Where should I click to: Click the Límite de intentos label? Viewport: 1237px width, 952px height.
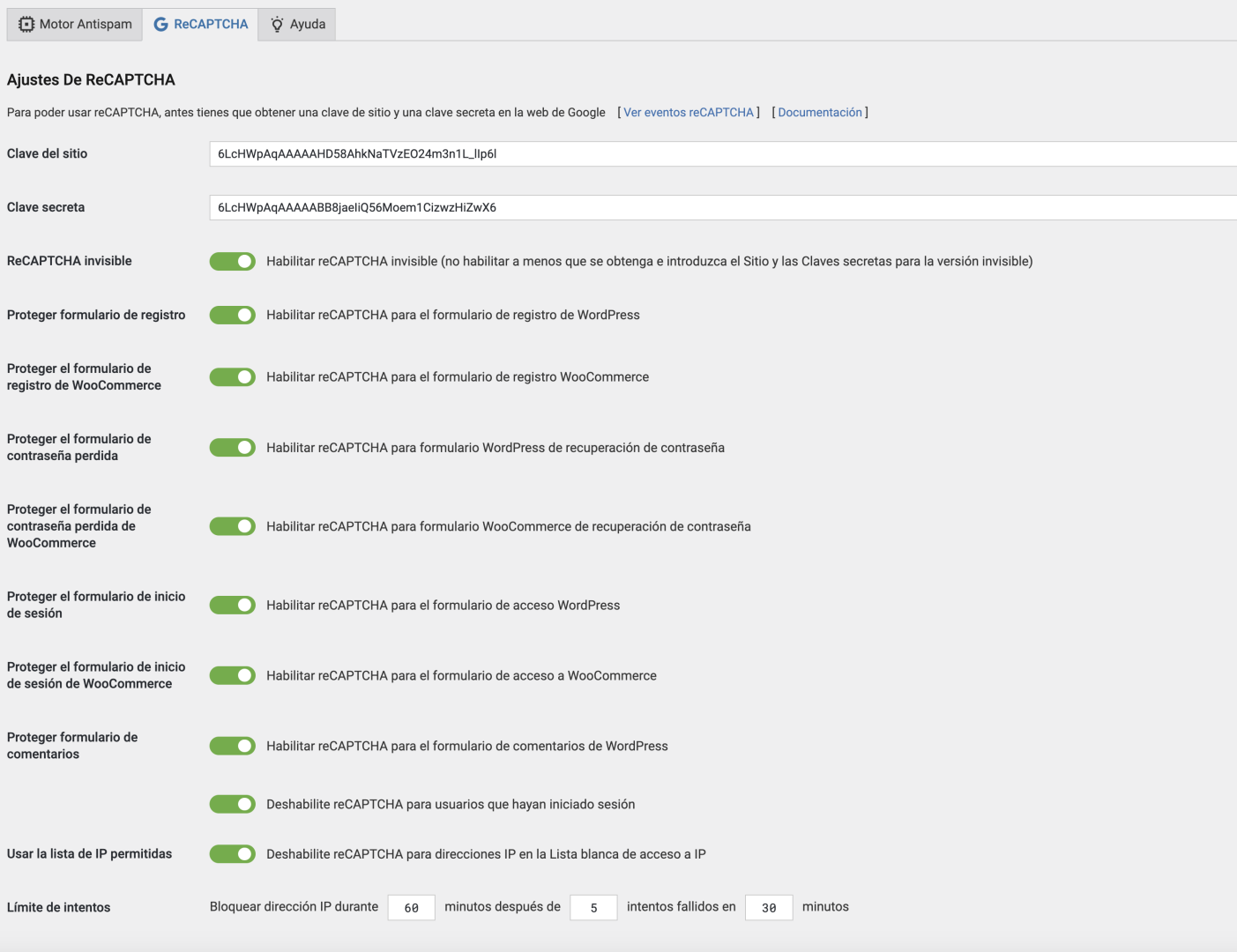click(59, 908)
